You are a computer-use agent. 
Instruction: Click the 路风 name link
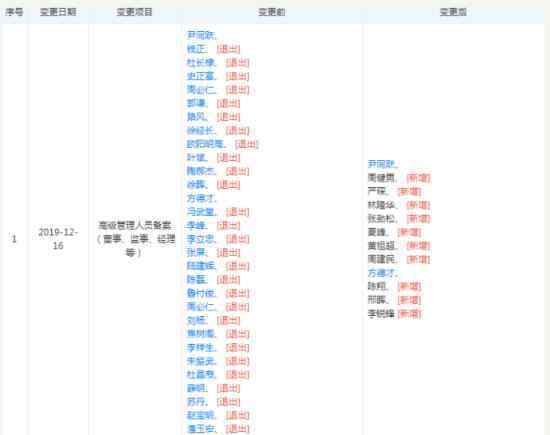click(196, 117)
